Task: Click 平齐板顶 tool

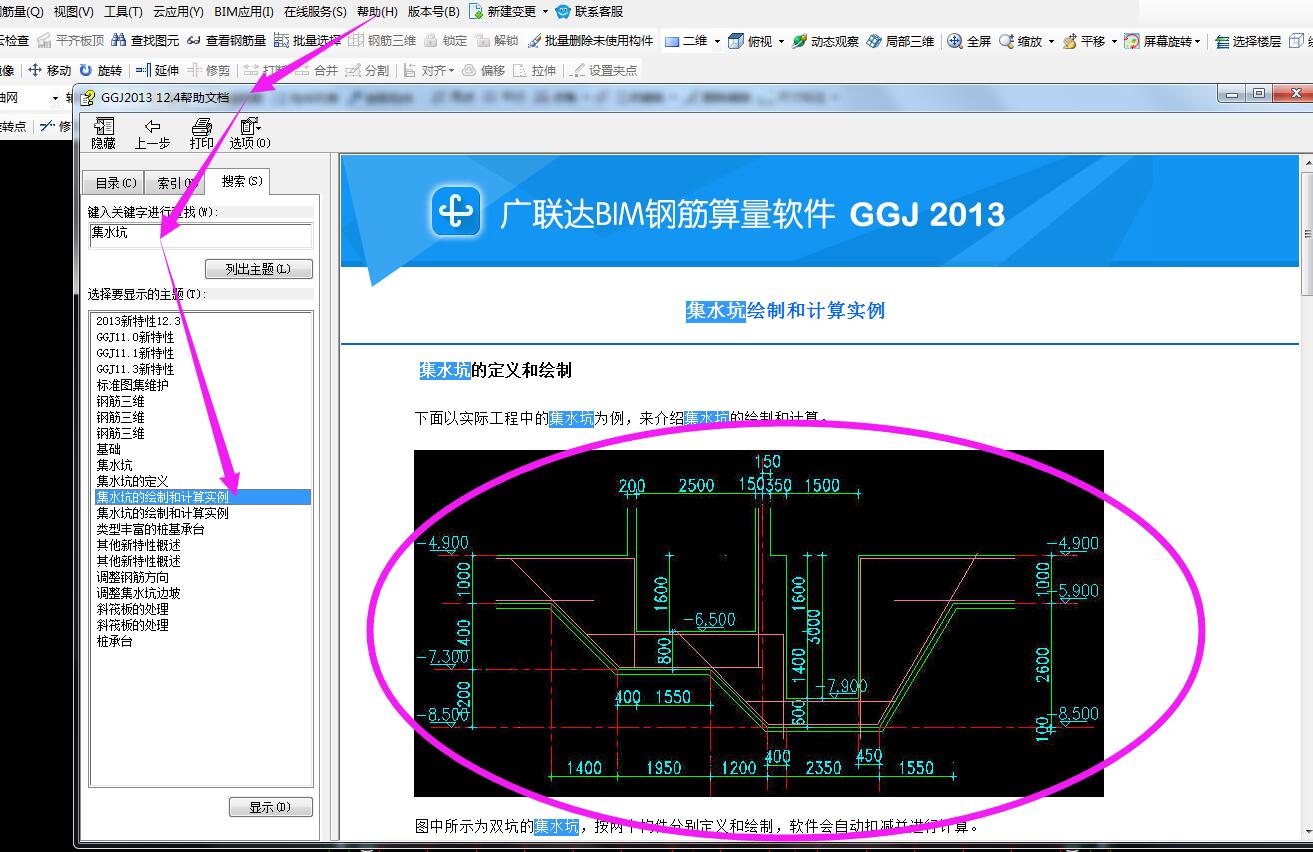Action: tap(70, 41)
